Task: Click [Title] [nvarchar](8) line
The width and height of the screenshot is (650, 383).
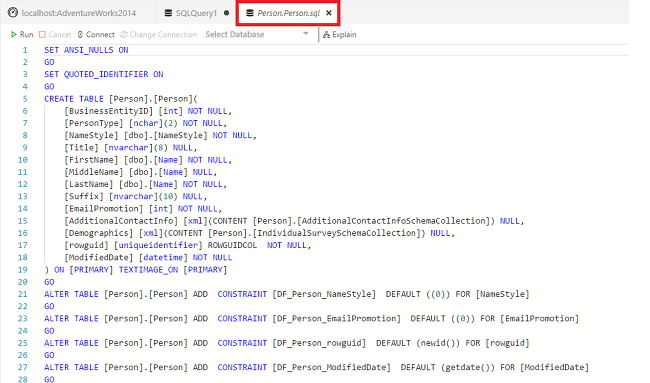Action: click(130, 148)
